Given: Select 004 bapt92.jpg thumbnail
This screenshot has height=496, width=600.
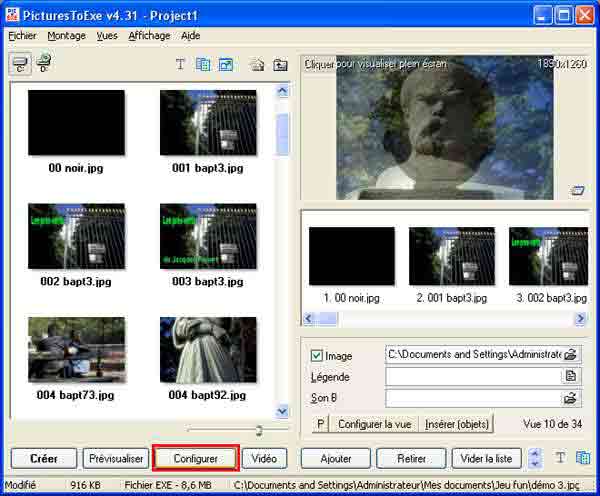Looking at the screenshot, I should 208,350.
